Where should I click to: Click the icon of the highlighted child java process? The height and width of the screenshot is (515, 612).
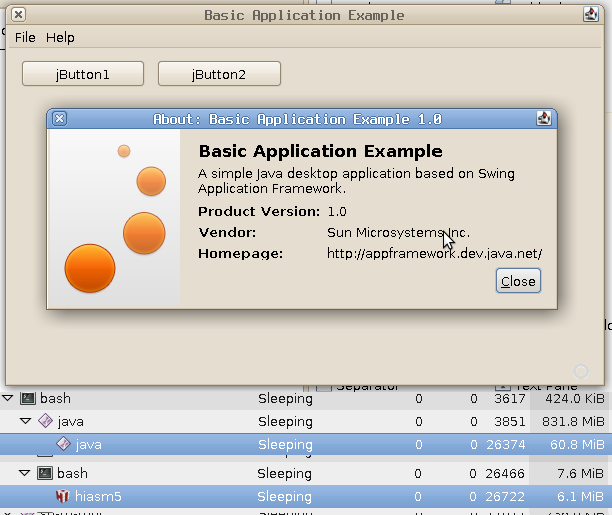click(x=63, y=444)
